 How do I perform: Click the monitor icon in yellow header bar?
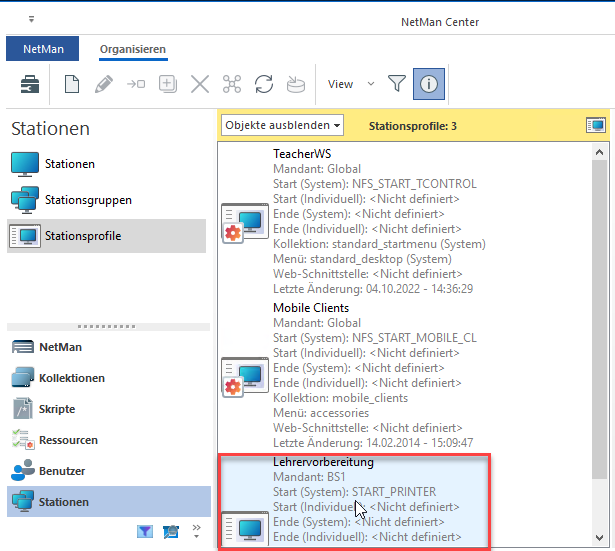[596, 126]
